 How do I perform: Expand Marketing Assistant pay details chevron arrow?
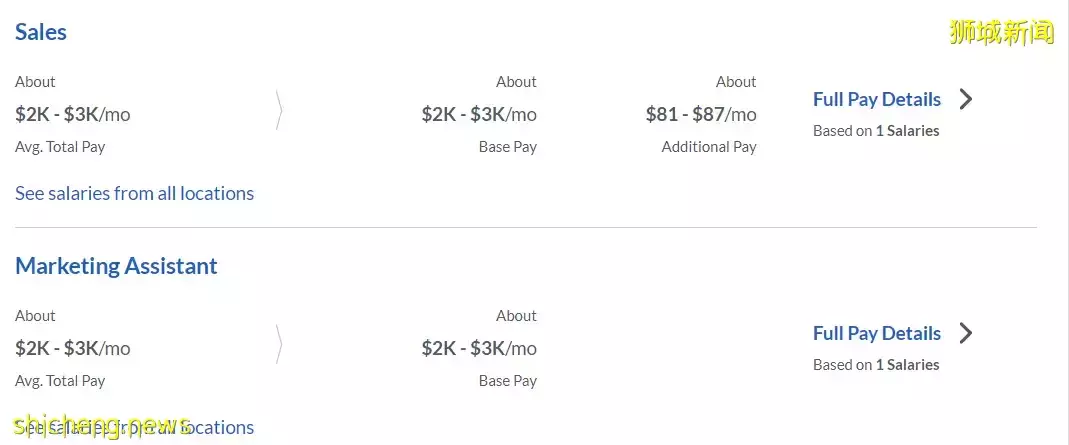pyautogui.click(x=966, y=333)
